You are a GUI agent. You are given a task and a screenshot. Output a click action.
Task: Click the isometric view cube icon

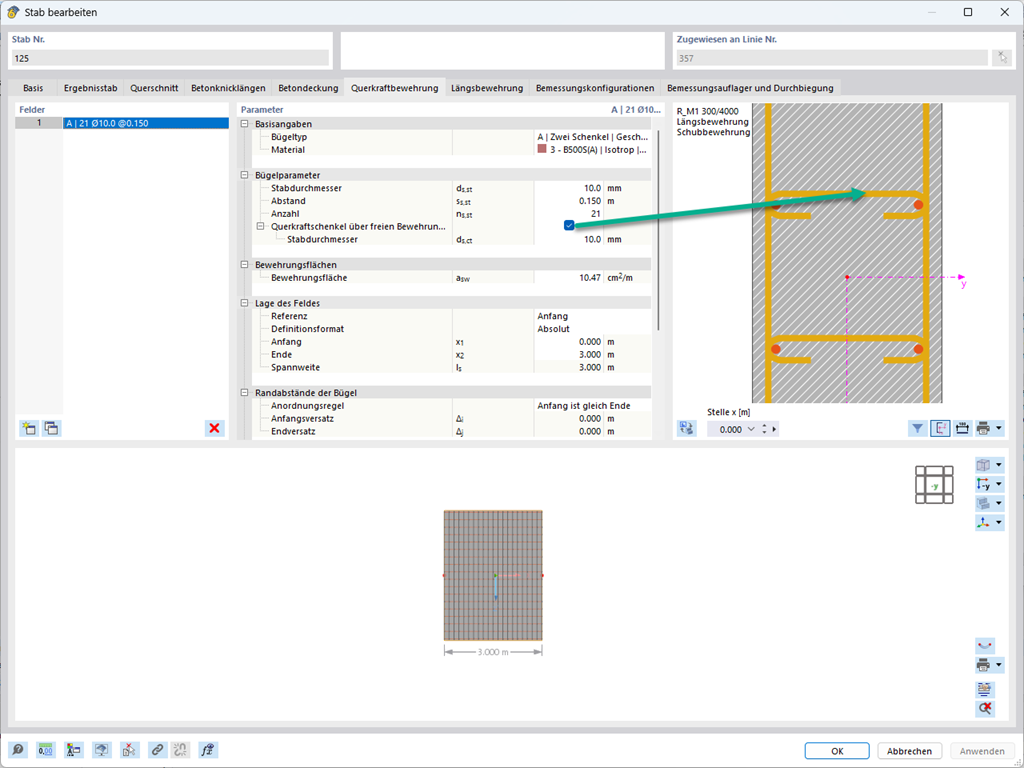pyautogui.click(x=984, y=465)
